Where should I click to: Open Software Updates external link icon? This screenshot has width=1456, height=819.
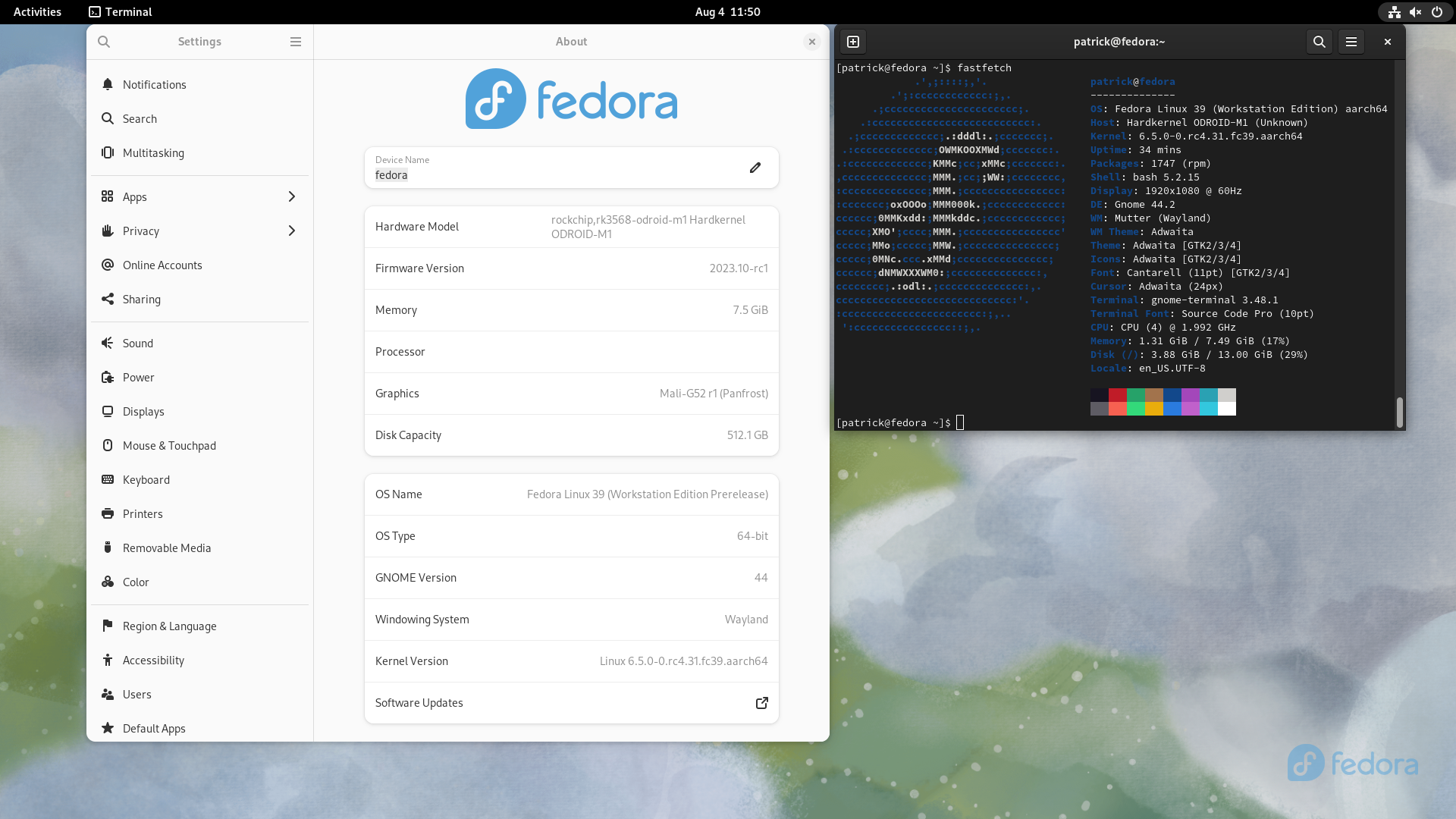[762, 703]
